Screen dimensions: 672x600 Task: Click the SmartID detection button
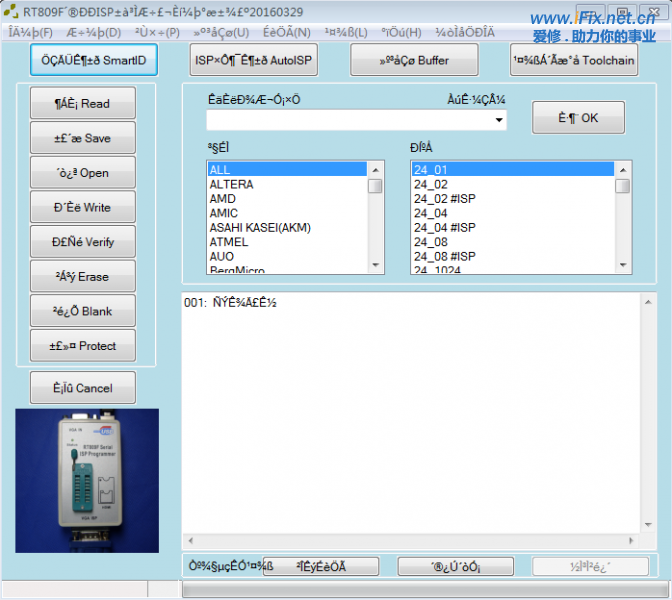tap(94, 60)
